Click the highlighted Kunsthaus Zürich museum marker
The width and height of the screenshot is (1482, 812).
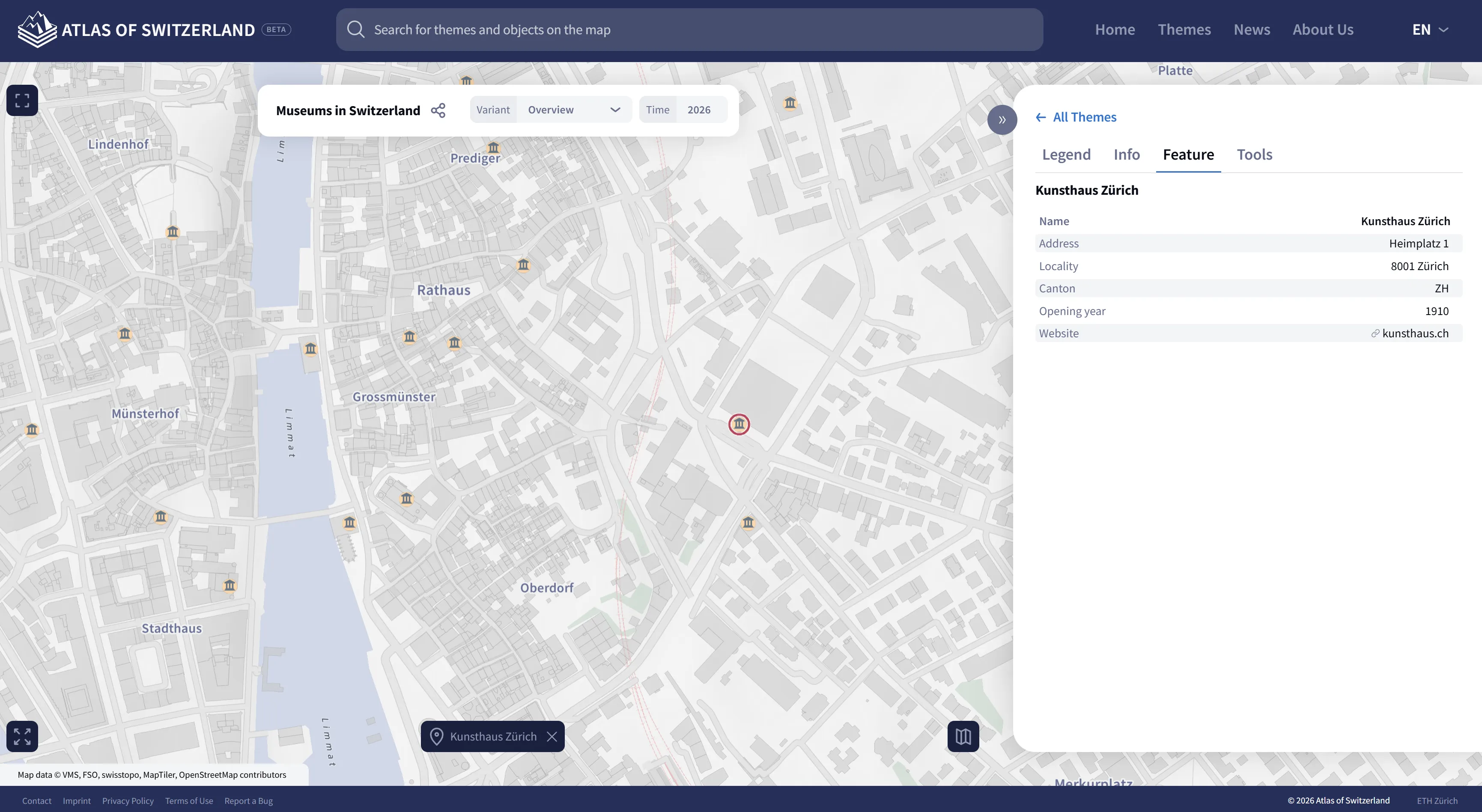tap(739, 424)
